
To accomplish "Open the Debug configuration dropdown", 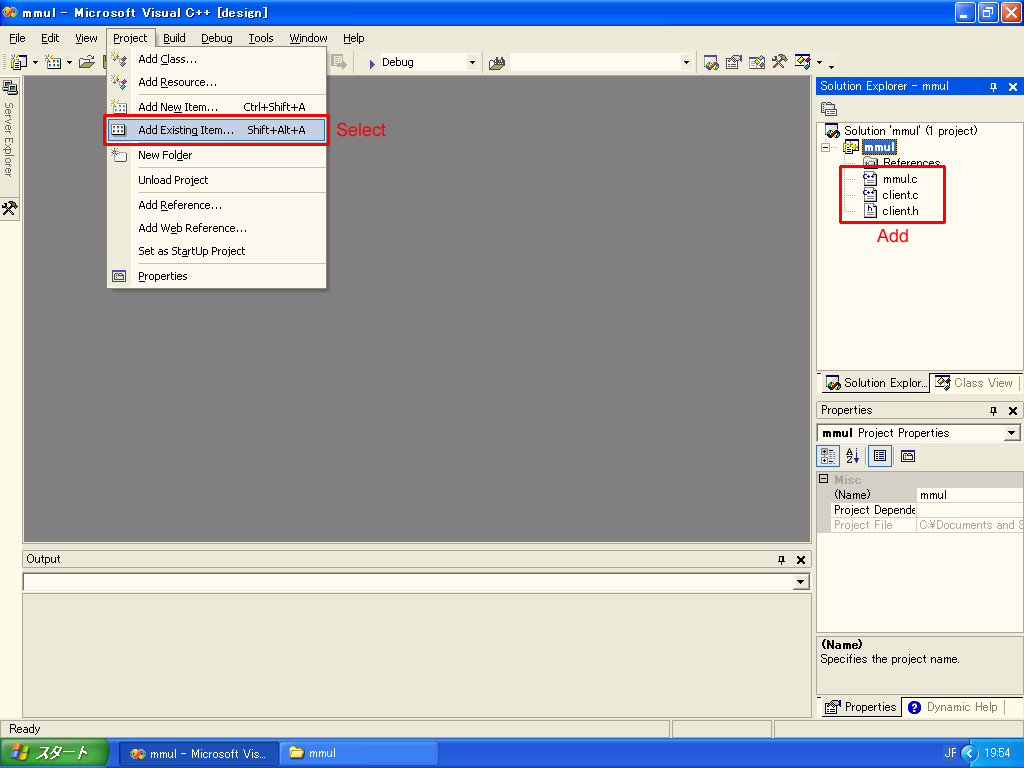I will (x=472, y=63).
